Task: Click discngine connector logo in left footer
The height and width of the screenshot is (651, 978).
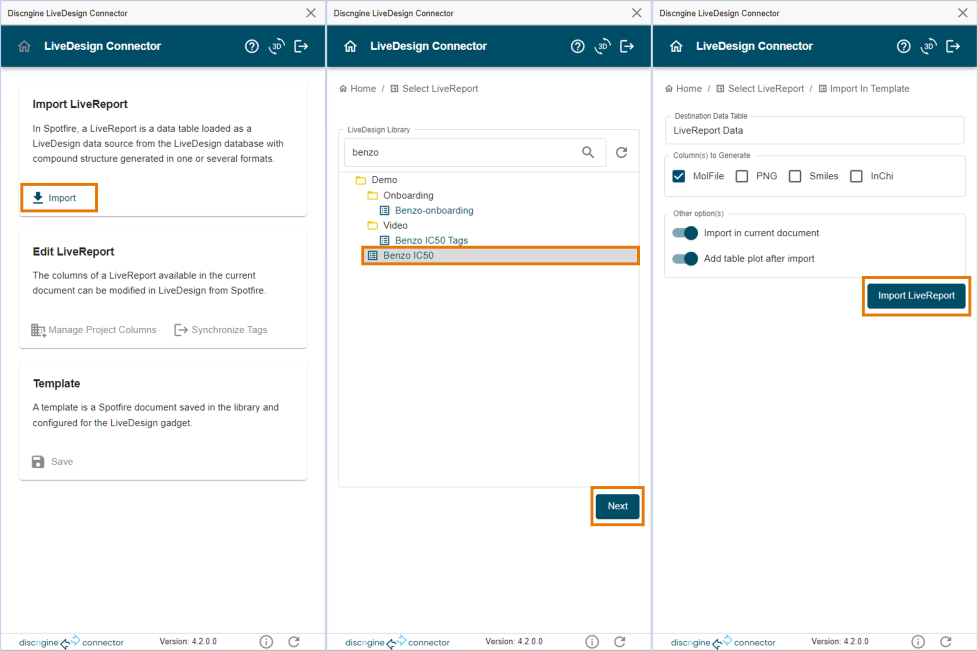Action: [x=71, y=642]
